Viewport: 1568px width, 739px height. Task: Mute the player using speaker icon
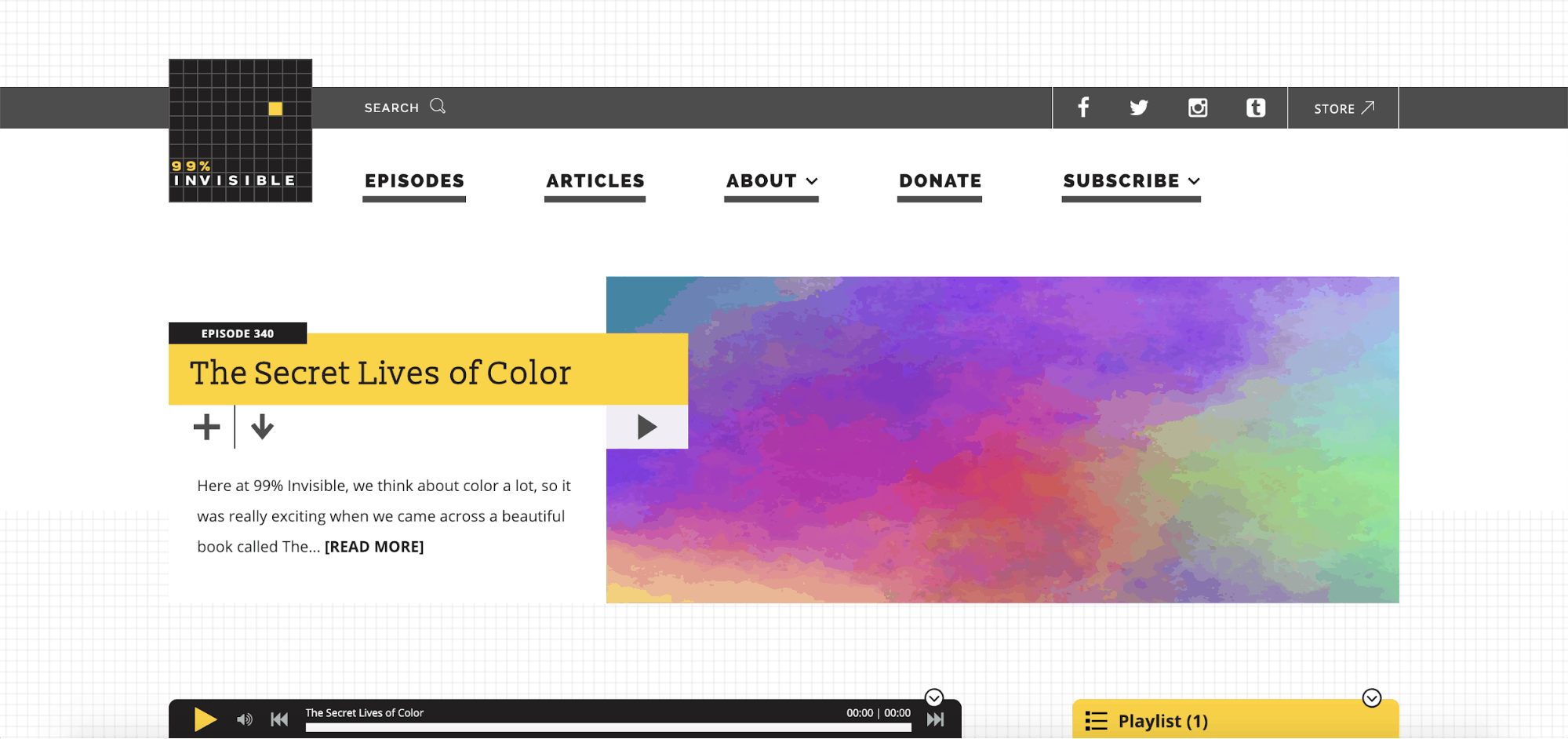tap(245, 719)
